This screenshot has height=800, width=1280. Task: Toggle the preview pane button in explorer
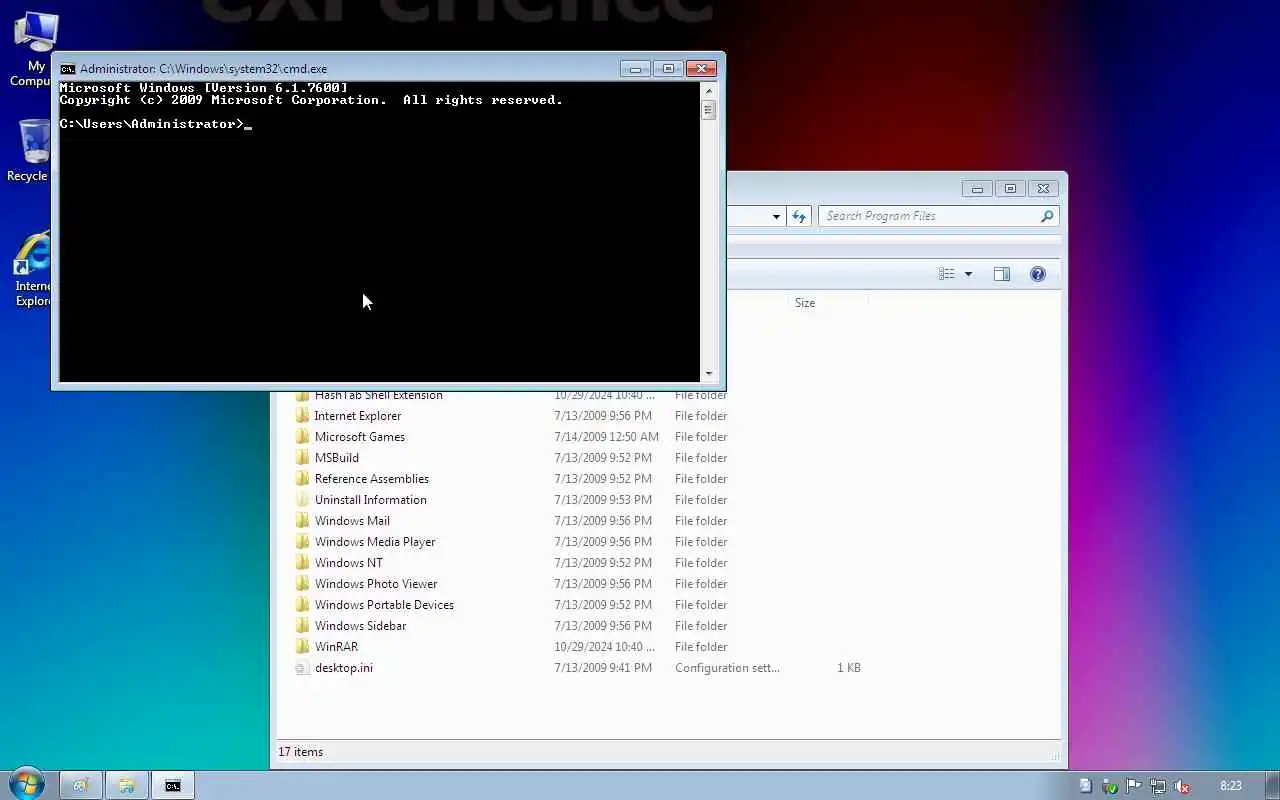[x=1001, y=274]
